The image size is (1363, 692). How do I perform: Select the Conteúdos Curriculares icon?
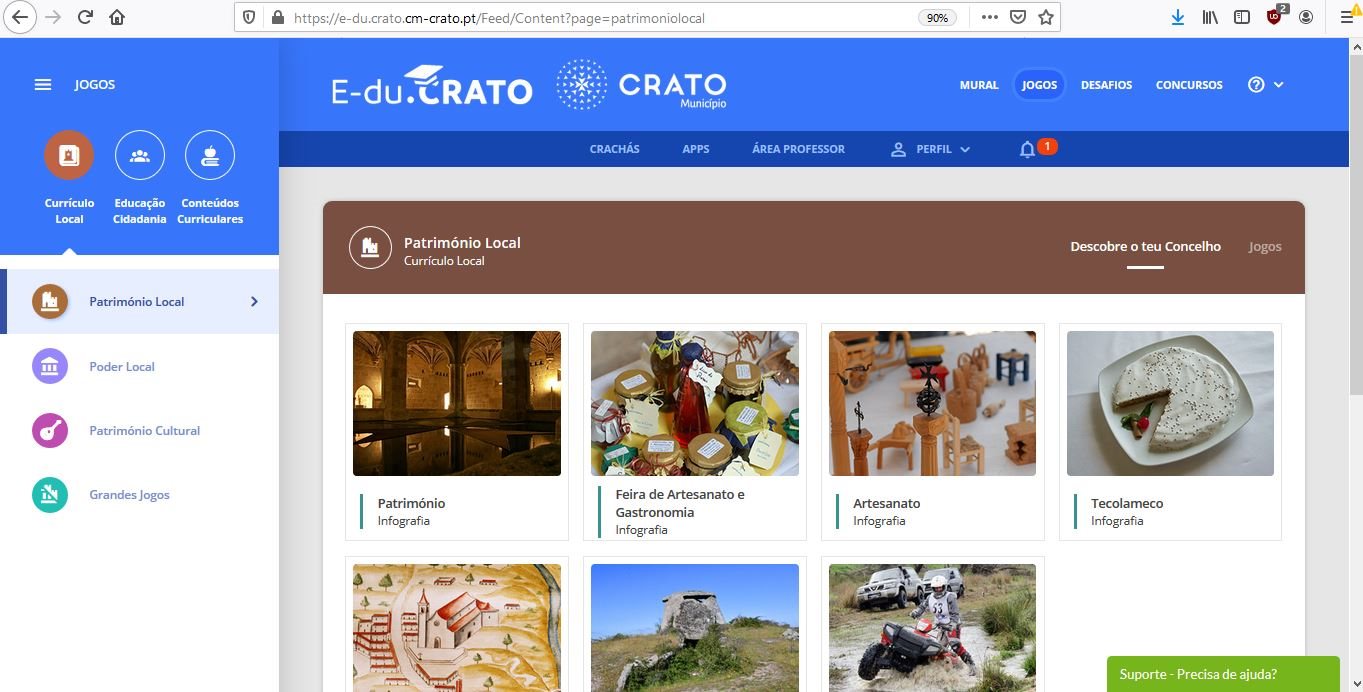(x=210, y=156)
